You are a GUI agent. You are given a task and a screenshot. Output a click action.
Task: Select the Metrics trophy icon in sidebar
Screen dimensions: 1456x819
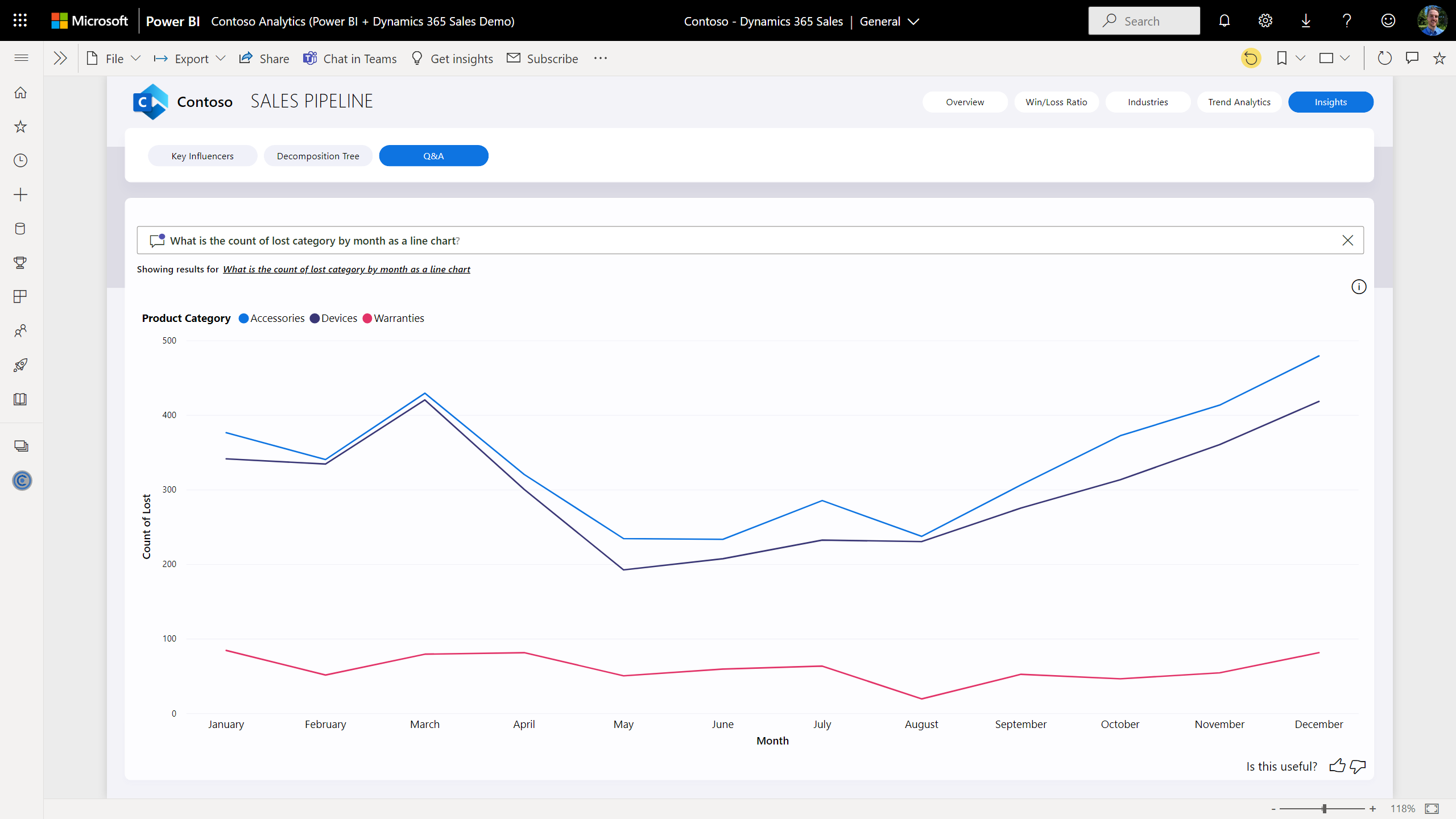(x=20, y=263)
